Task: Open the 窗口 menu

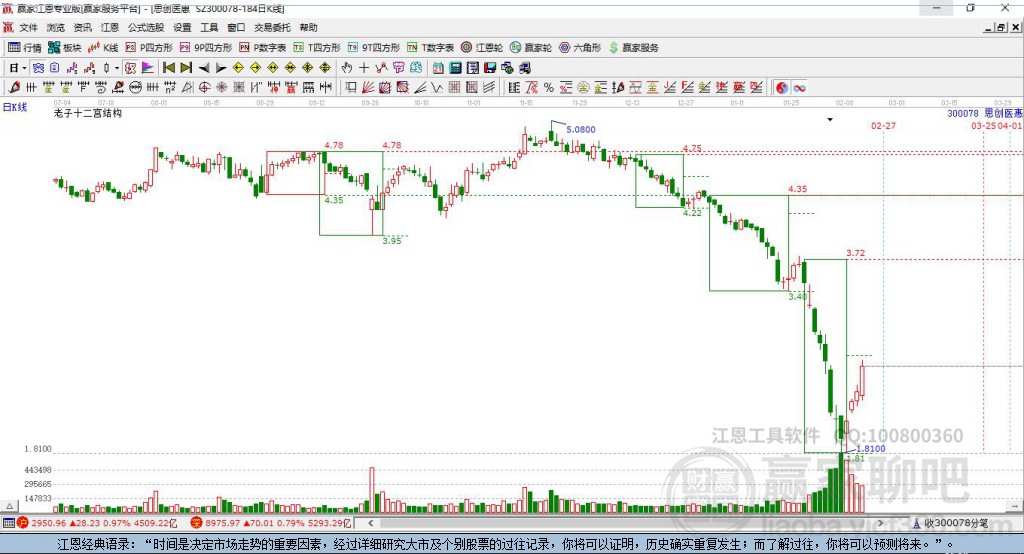Action: (236, 27)
